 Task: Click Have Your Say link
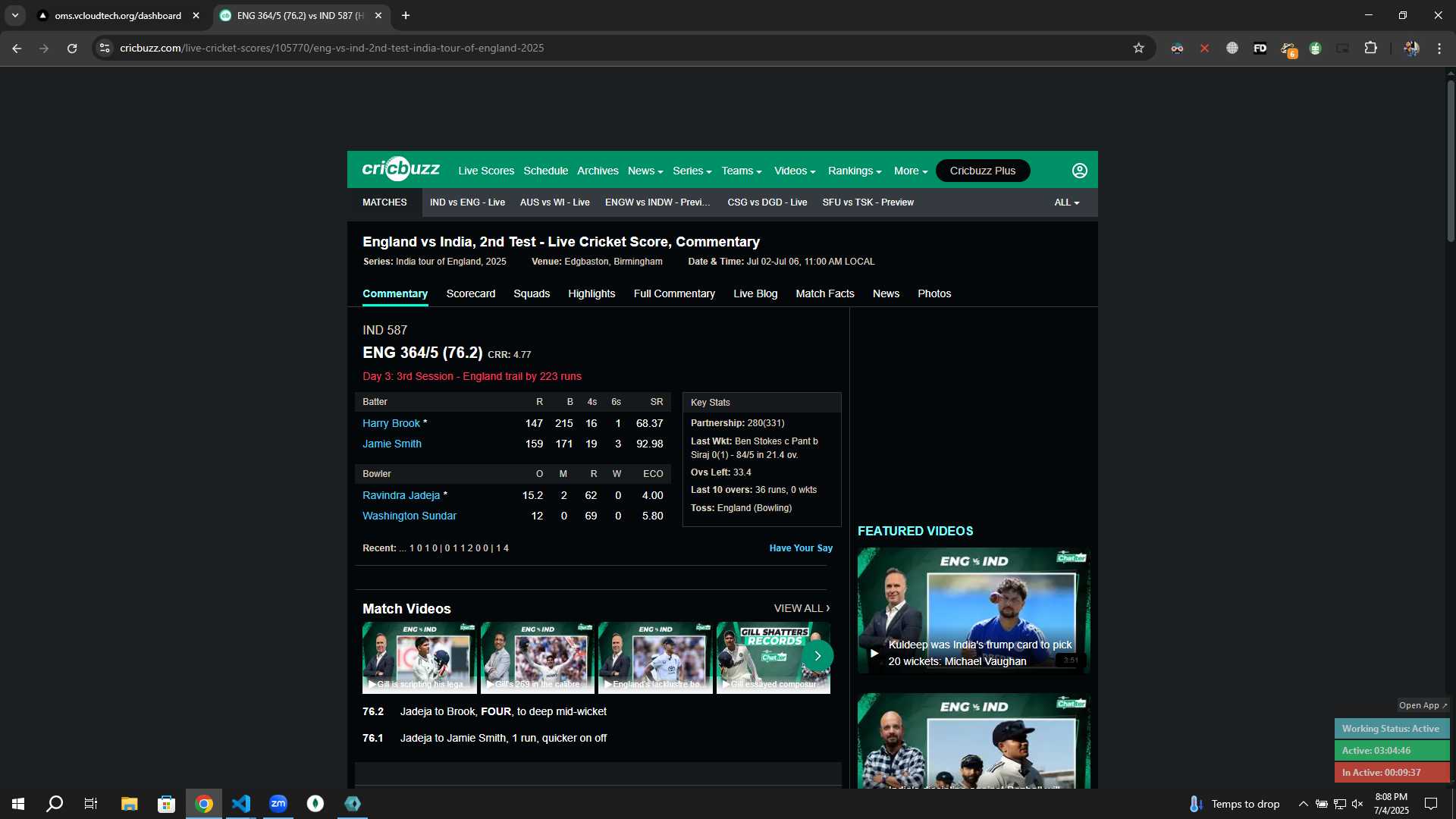801,548
